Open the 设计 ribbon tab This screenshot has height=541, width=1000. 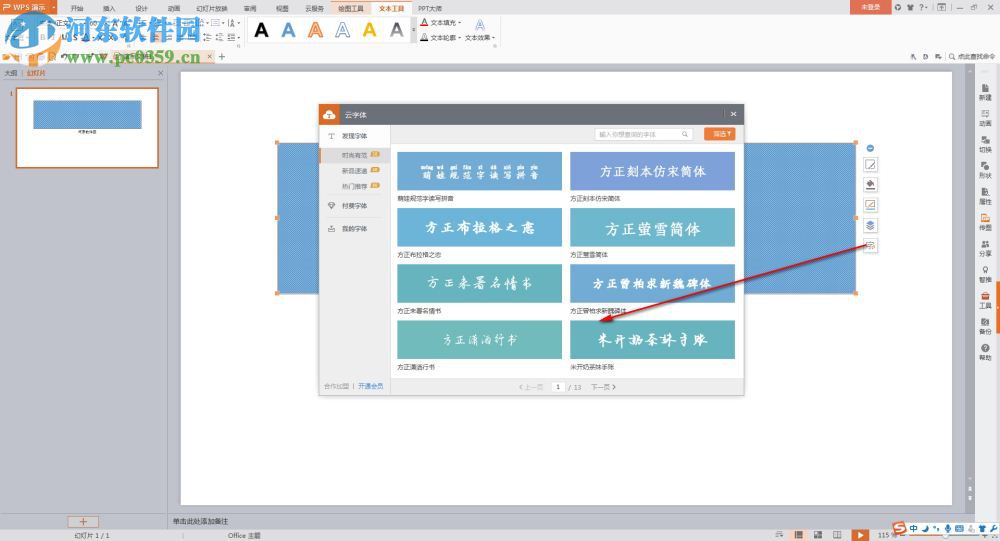tap(142, 8)
